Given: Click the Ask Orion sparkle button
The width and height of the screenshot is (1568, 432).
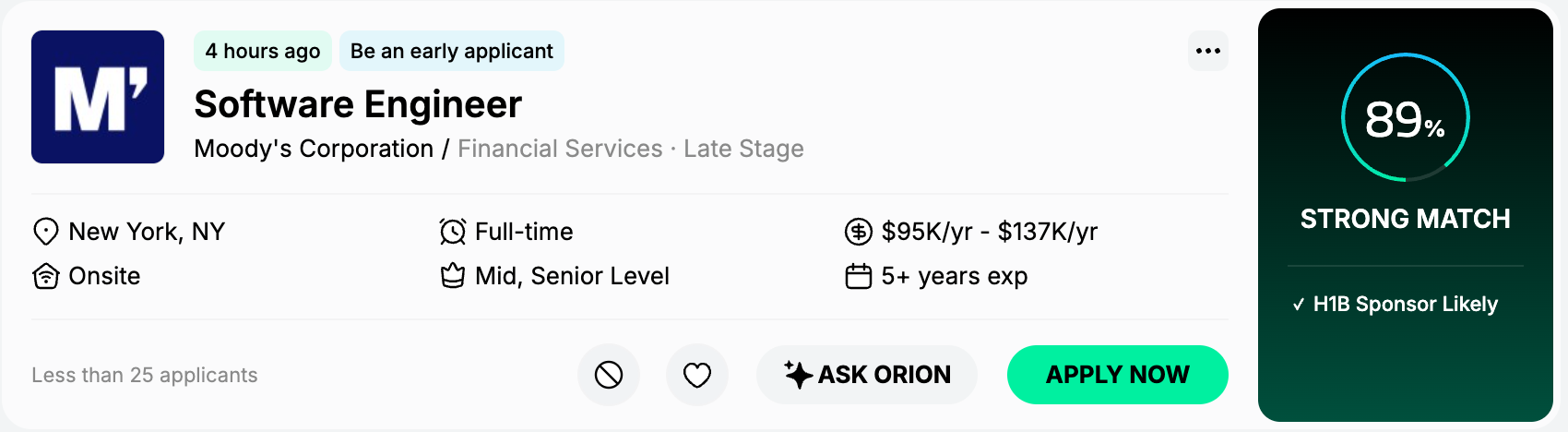Looking at the screenshot, I should coord(867,375).
